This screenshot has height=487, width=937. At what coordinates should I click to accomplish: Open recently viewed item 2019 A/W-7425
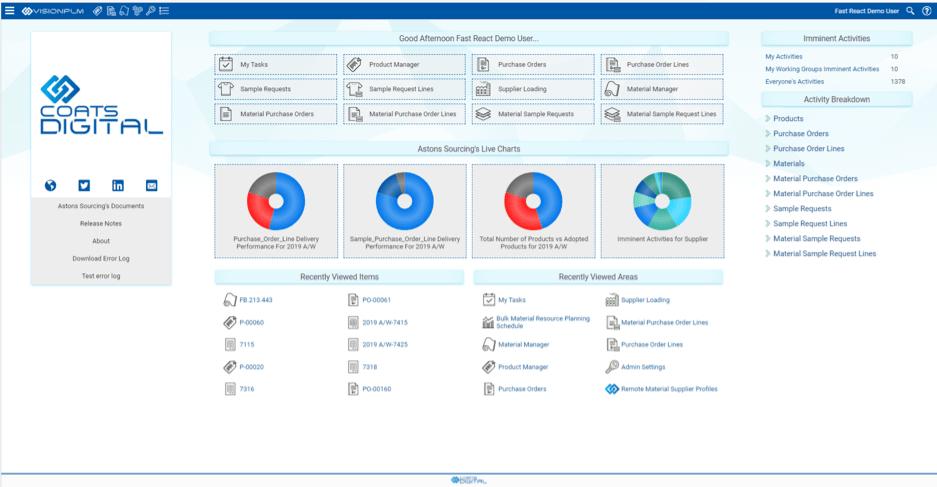378,345
